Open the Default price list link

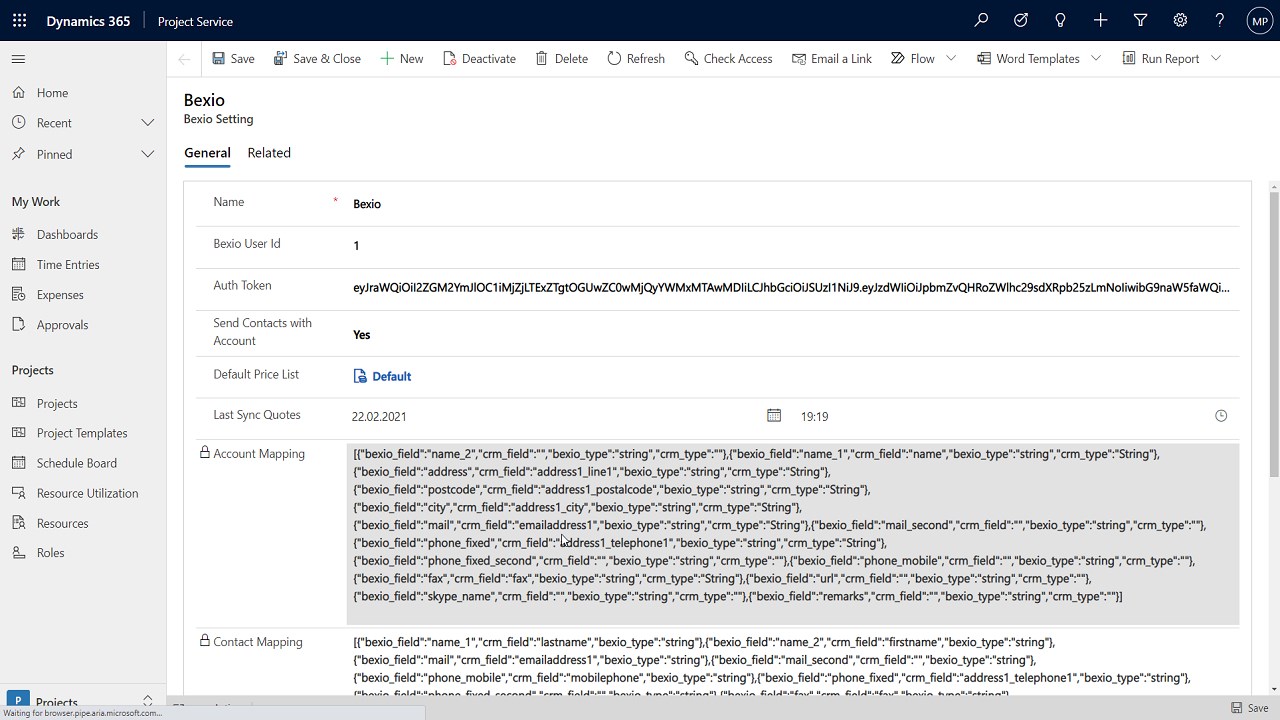(391, 377)
